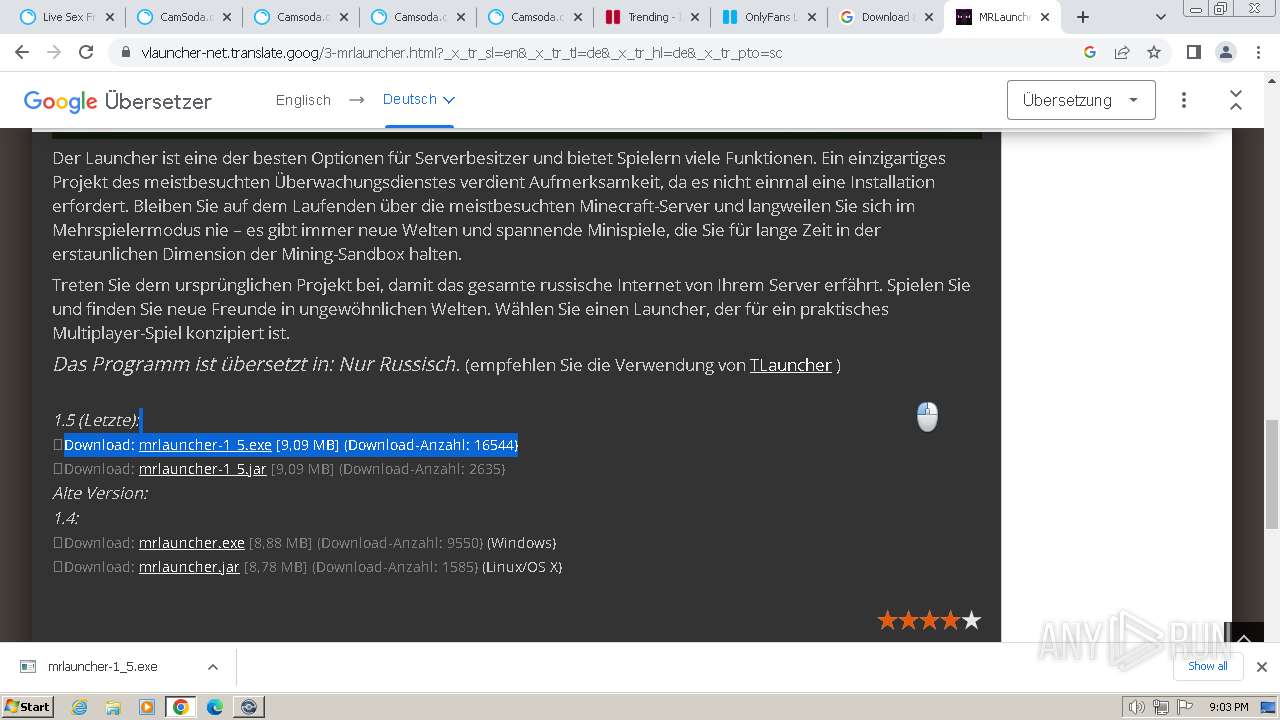
Task: Bookmark this page with the star icon
Action: 1154,52
